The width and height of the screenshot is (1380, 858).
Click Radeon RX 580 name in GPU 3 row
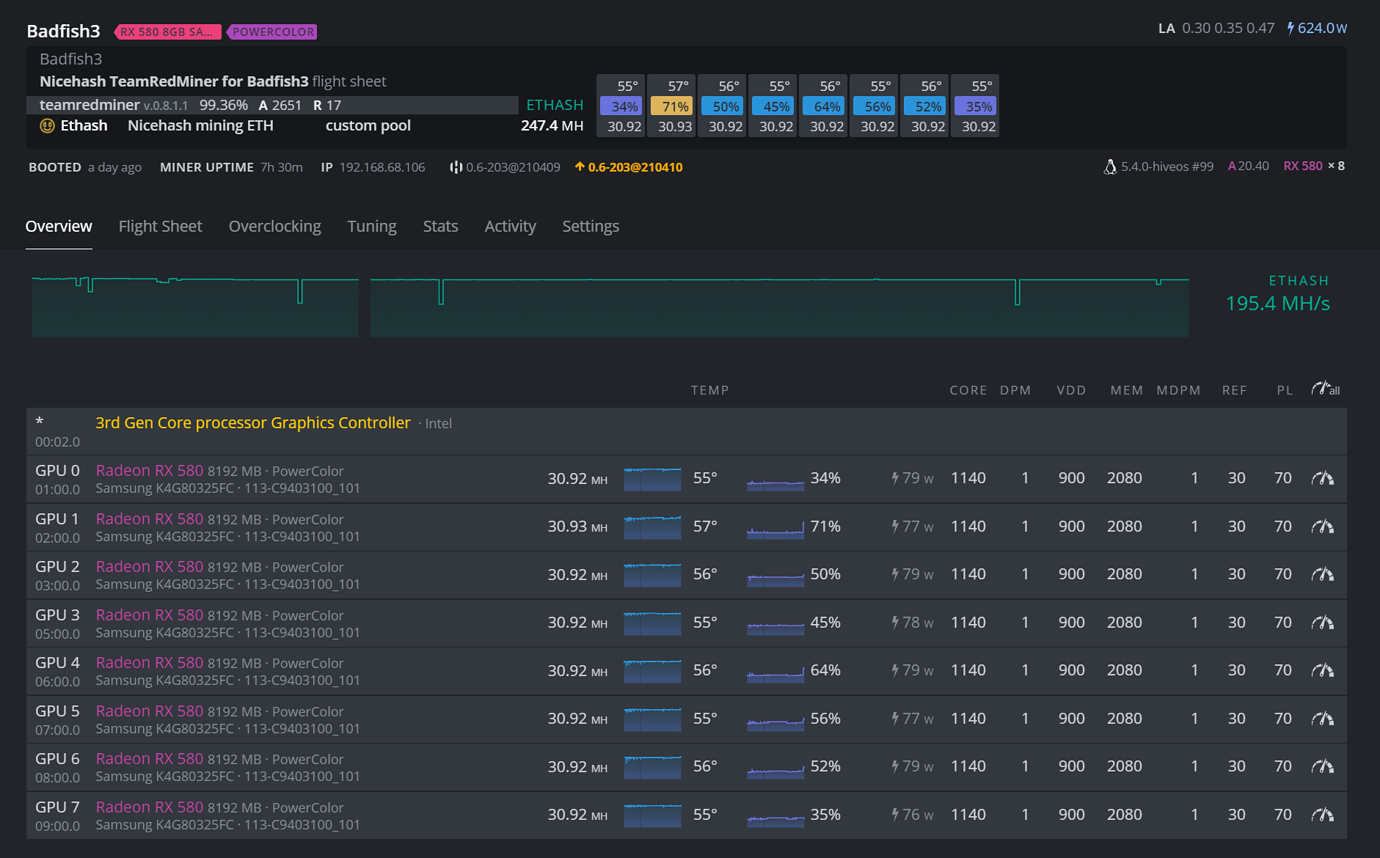(x=149, y=614)
